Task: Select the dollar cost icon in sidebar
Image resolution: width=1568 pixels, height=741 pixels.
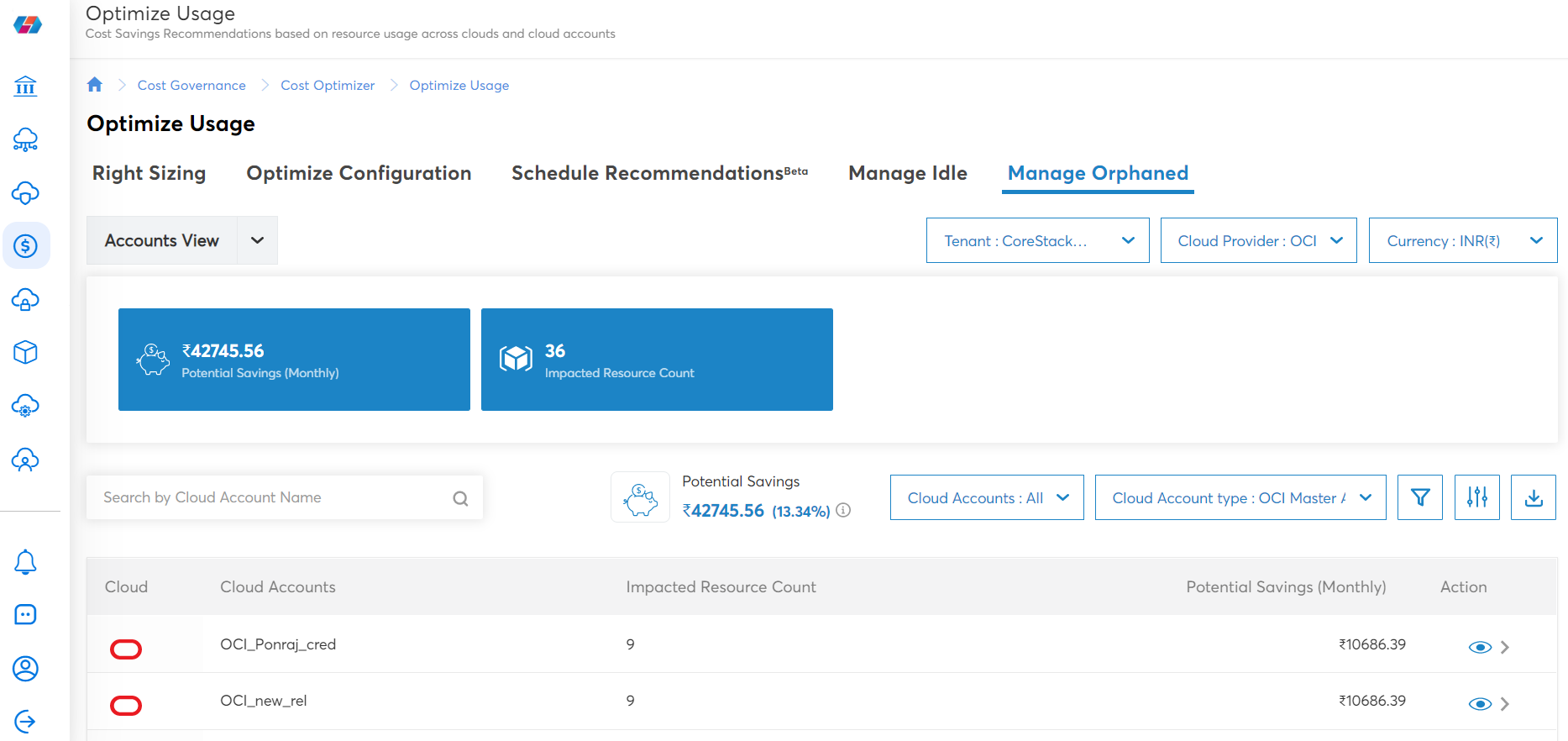Action: [x=26, y=246]
